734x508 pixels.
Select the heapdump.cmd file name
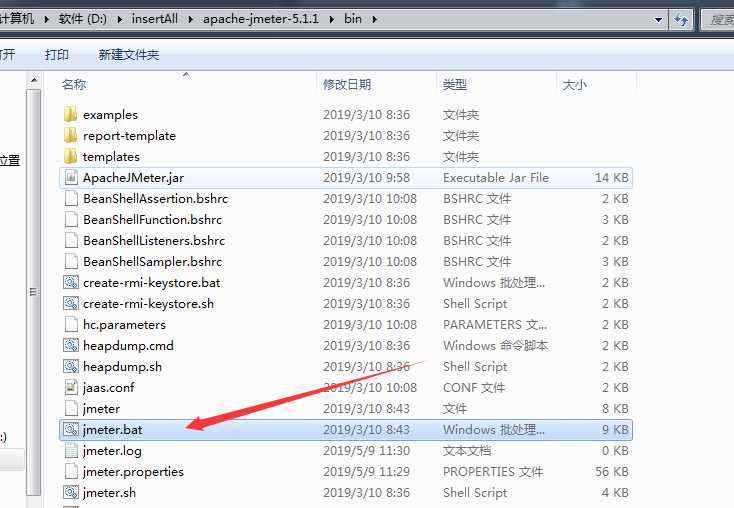coord(128,346)
